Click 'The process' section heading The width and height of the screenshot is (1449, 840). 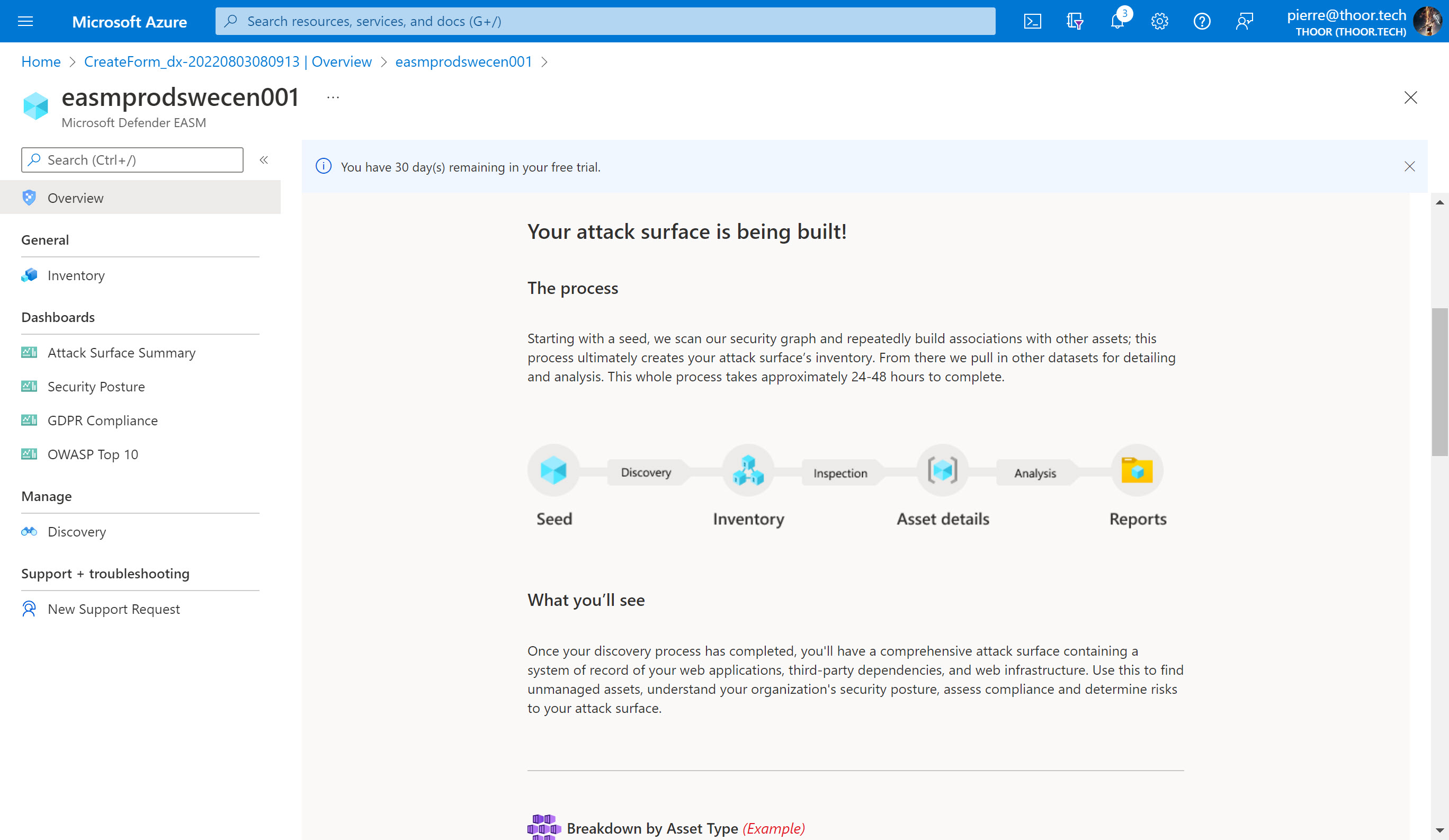pos(573,288)
